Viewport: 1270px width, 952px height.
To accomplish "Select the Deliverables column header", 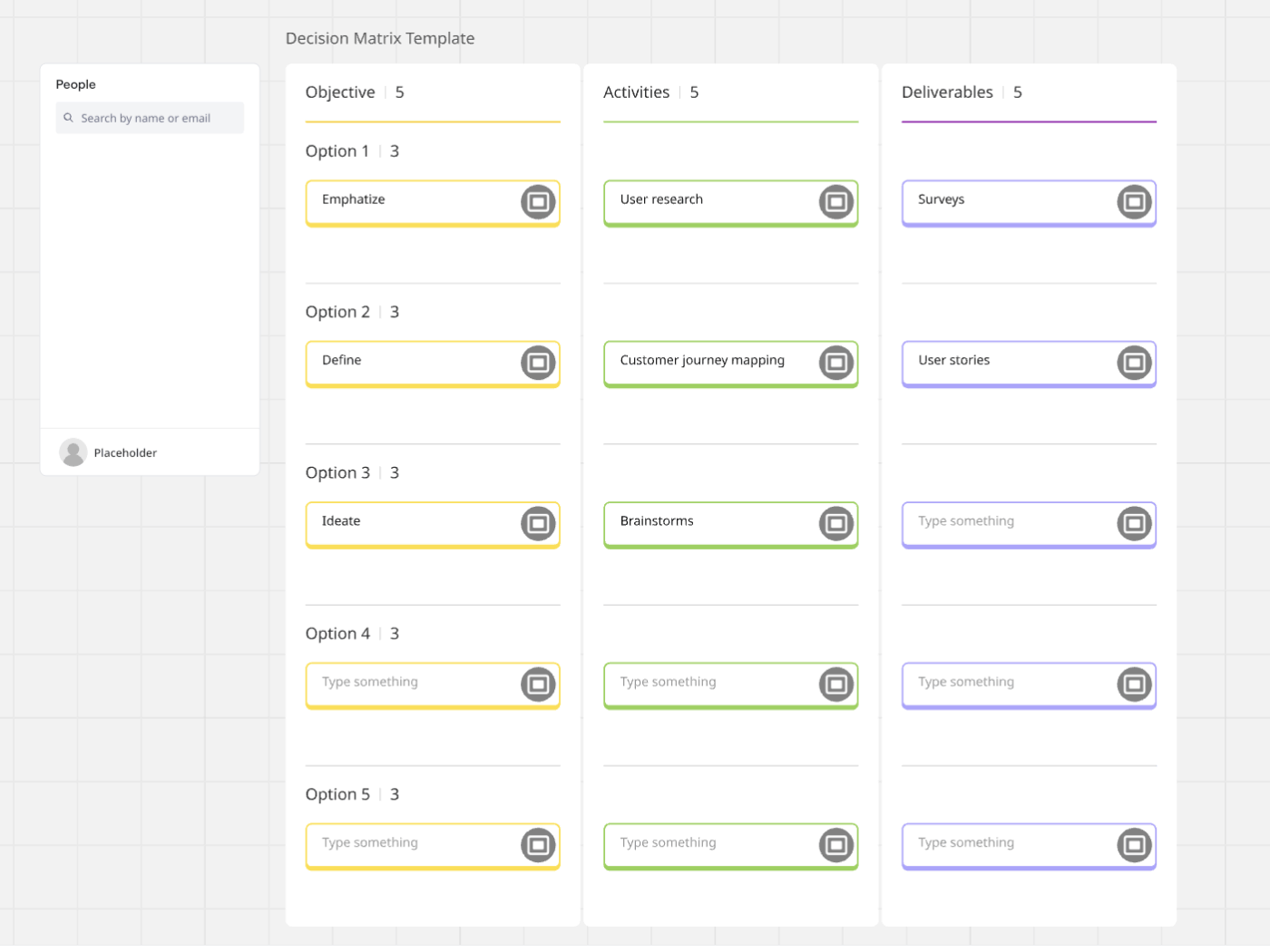I will pos(947,92).
